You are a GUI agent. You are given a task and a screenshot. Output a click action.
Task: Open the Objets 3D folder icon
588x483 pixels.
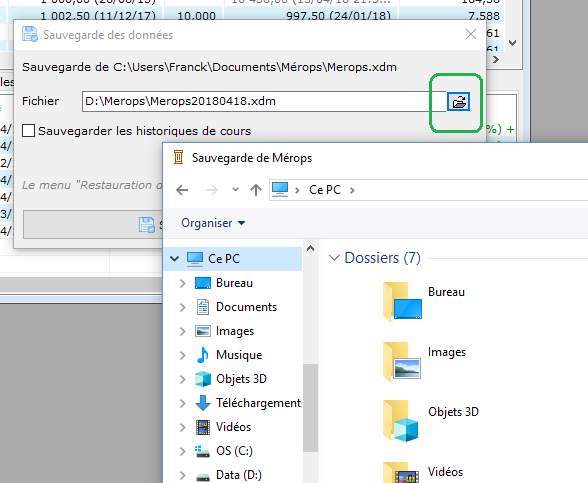click(x=401, y=421)
